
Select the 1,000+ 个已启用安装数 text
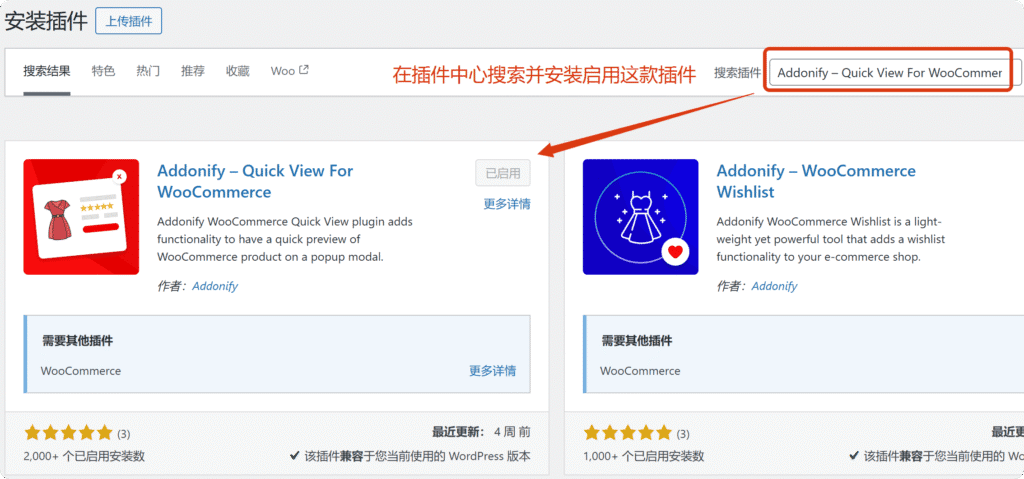click(644, 455)
